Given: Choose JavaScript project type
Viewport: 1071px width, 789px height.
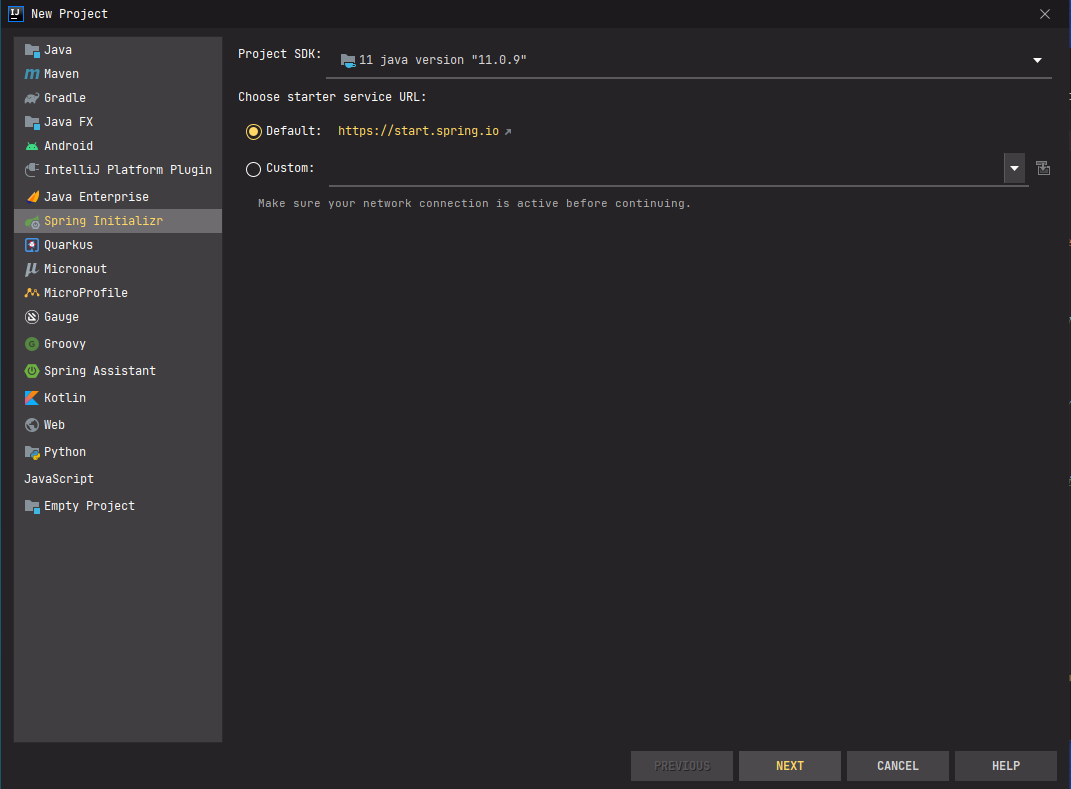Looking at the screenshot, I should [x=118, y=479].
